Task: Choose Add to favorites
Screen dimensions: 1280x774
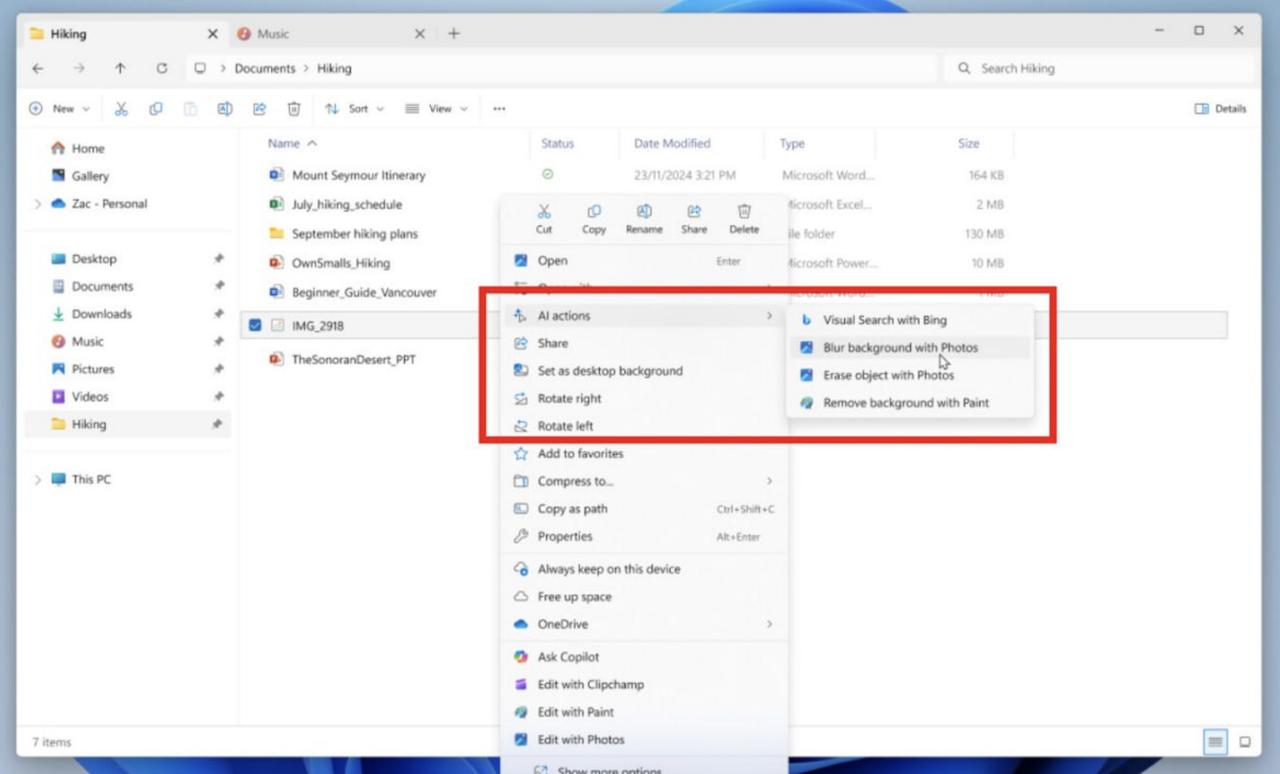Action: 644,454
